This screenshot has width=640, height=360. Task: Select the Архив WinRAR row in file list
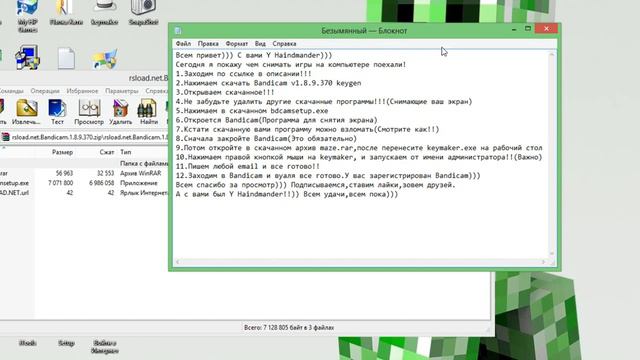pyautogui.click(x=84, y=173)
